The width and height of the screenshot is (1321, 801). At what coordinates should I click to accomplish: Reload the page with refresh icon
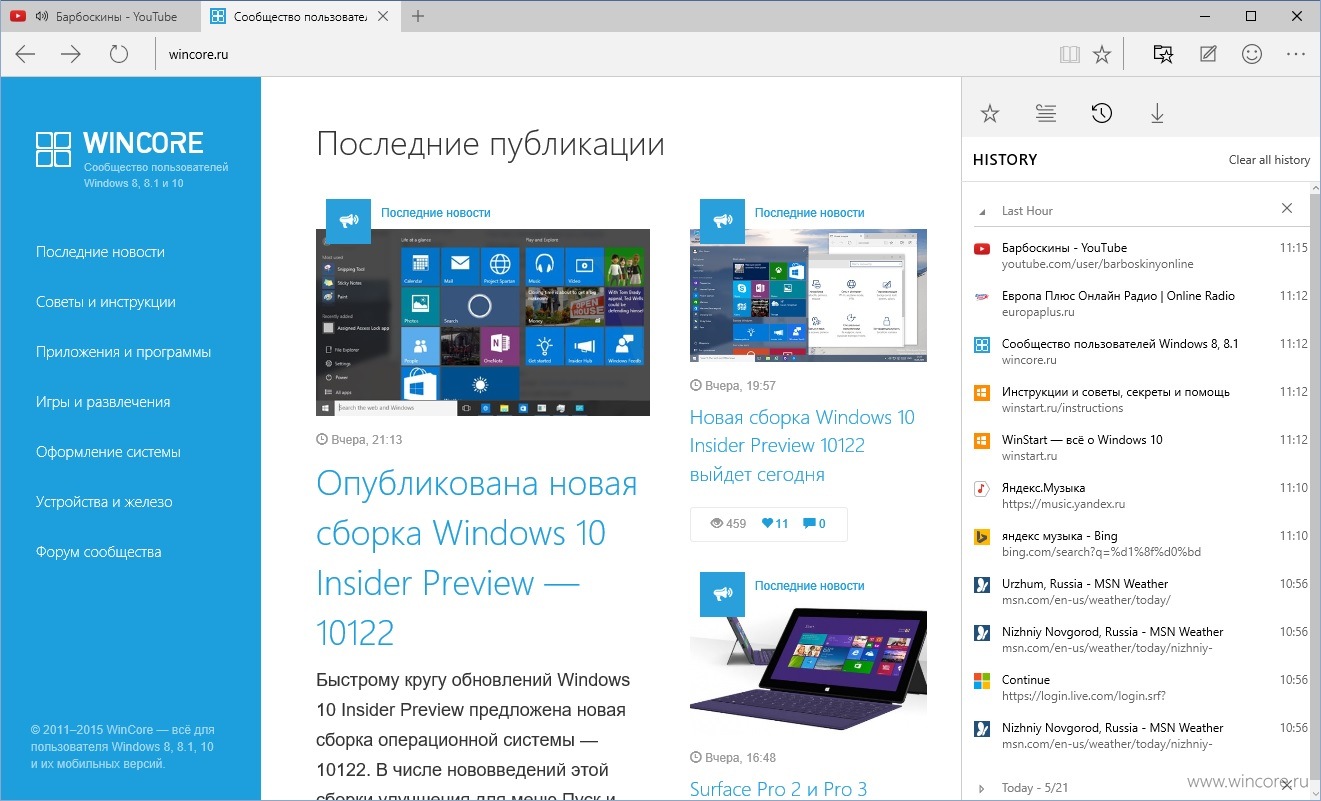coord(119,55)
